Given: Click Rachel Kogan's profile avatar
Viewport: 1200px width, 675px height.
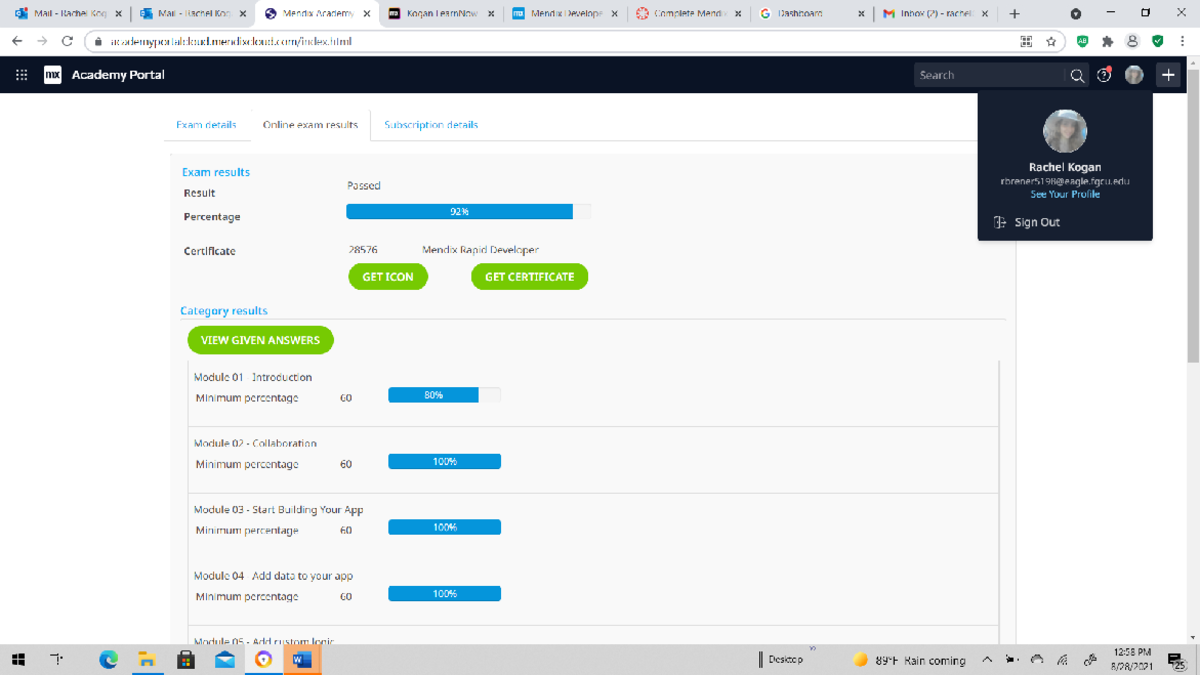Looking at the screenshot, I should click(x=1064, y=130).
